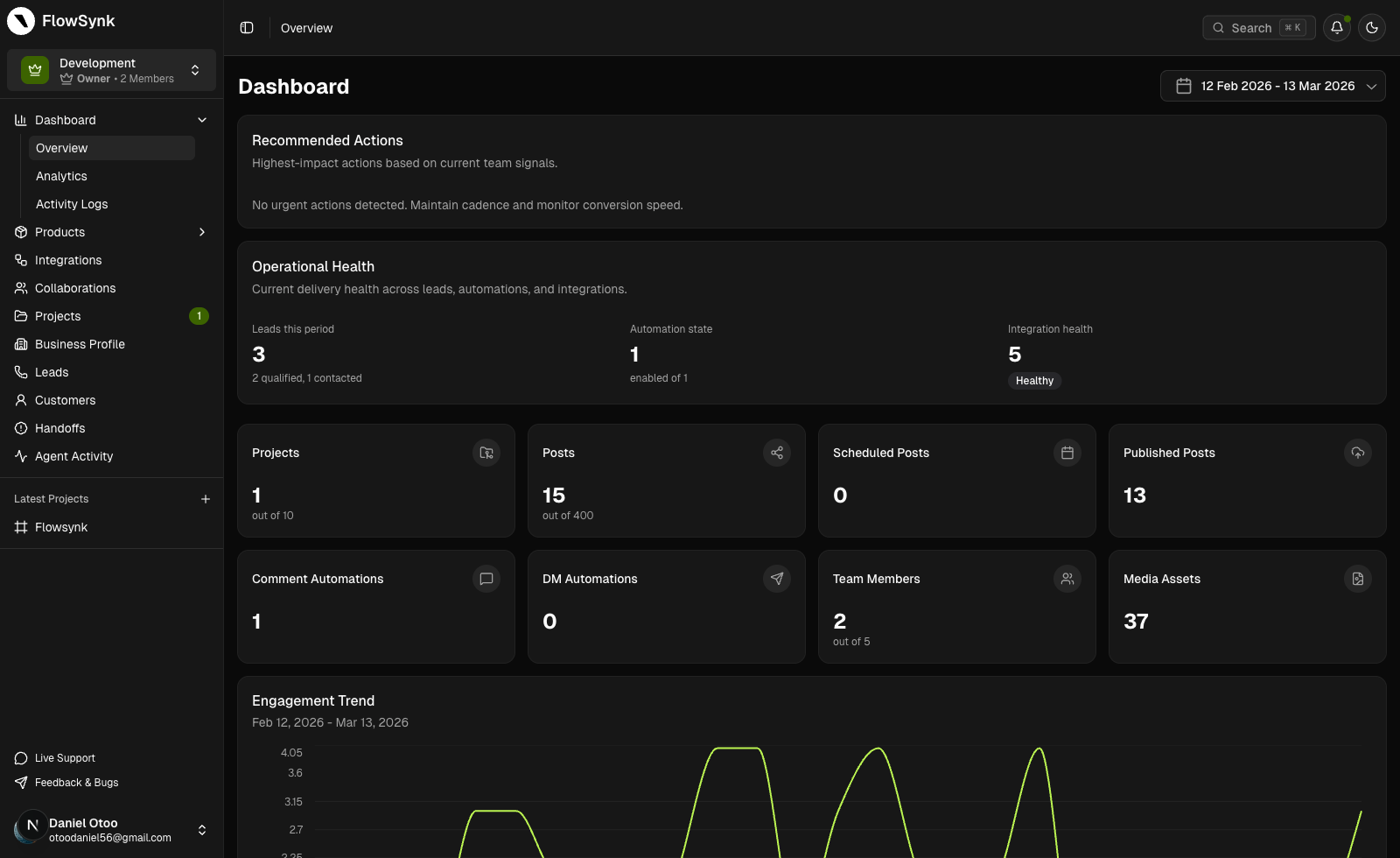Open Activity Logs from the sidebar
Screen dimensions: 1400x858
72,204
